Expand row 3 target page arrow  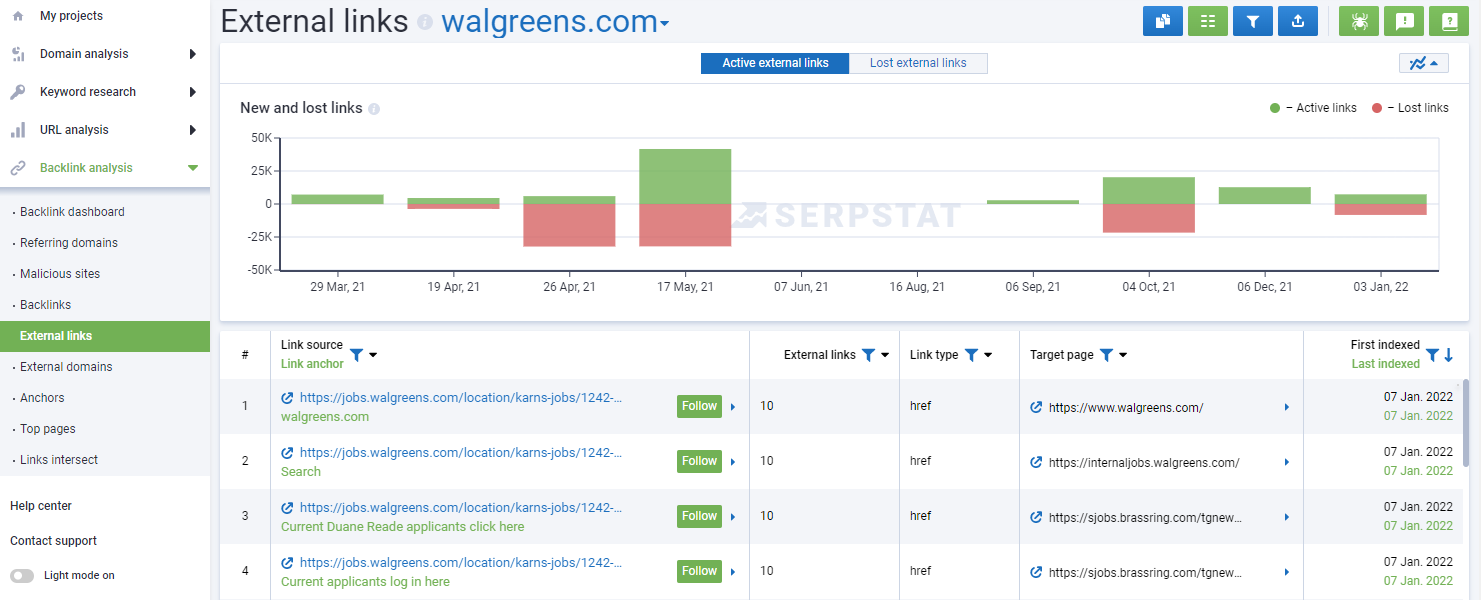(x=1287, y=517)
